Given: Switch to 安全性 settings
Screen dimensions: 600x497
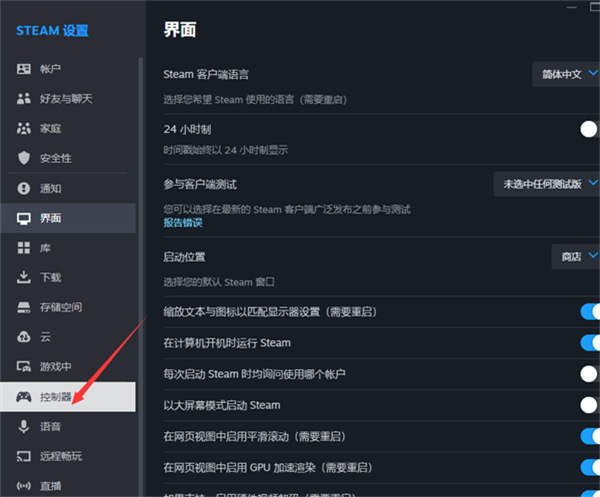Looking at the screenshot, I should click(68, 158).
